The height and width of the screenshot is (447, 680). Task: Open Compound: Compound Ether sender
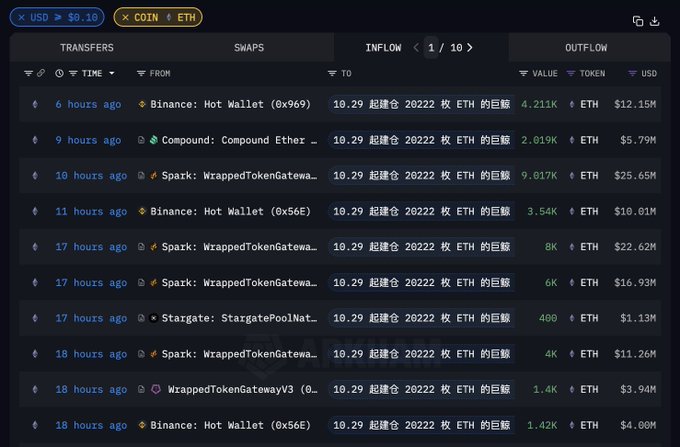[239, 140]
